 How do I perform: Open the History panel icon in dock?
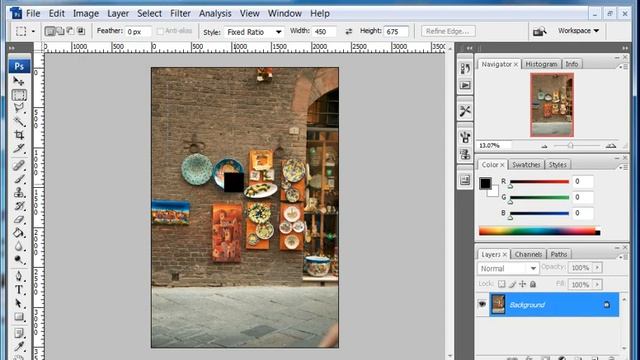(x=465, y=68)
